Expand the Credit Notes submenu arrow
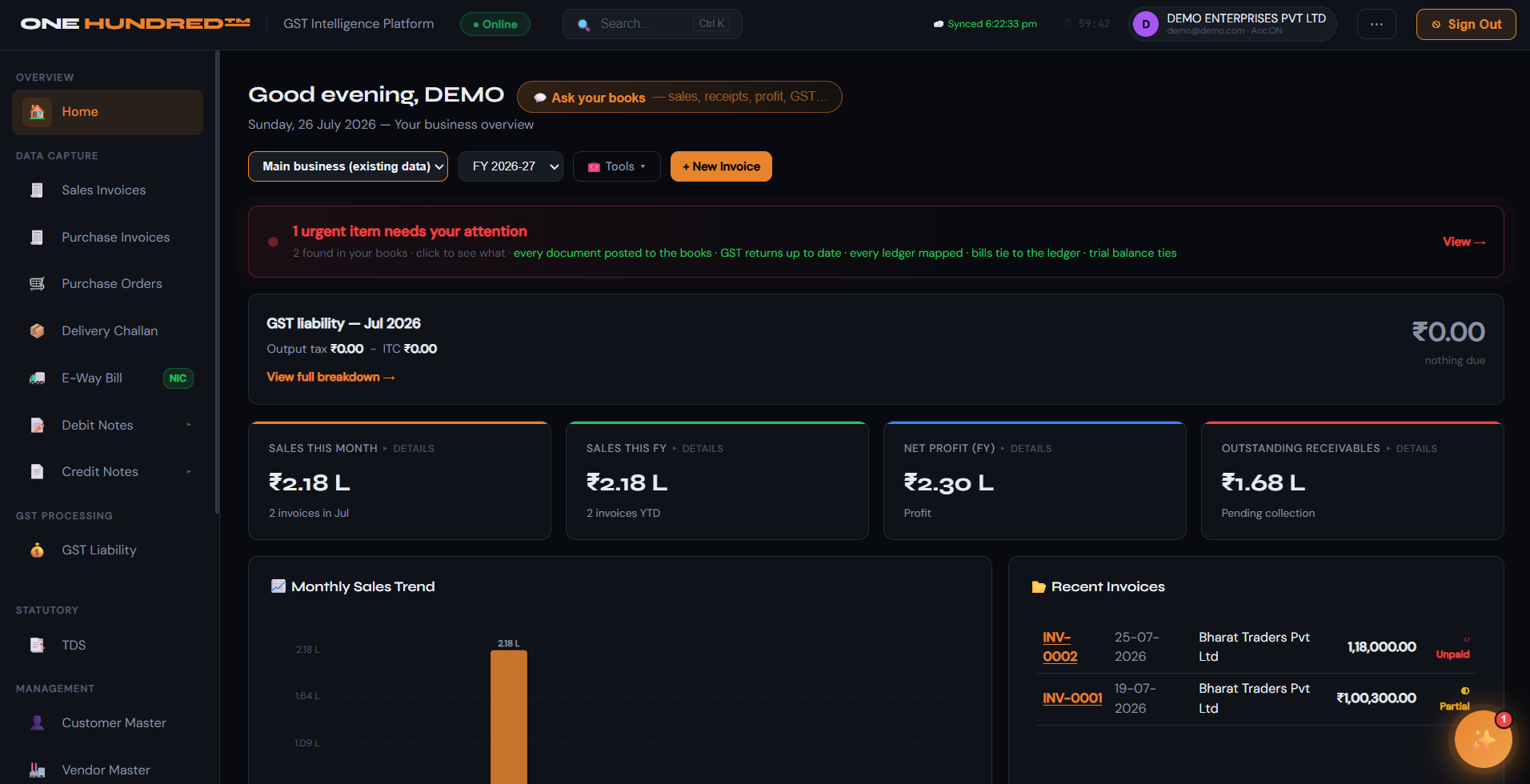The width and height of the screenshot is (1530, 784). 189,472
